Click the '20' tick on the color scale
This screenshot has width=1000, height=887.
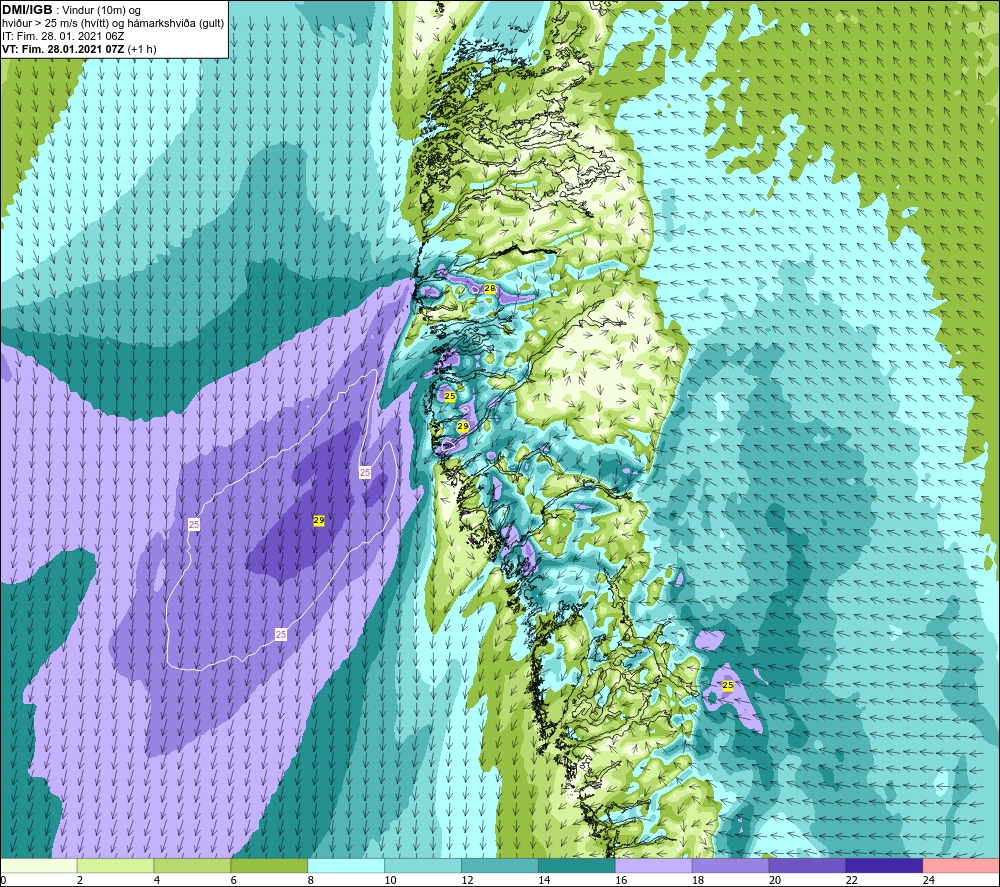(775, 880)
